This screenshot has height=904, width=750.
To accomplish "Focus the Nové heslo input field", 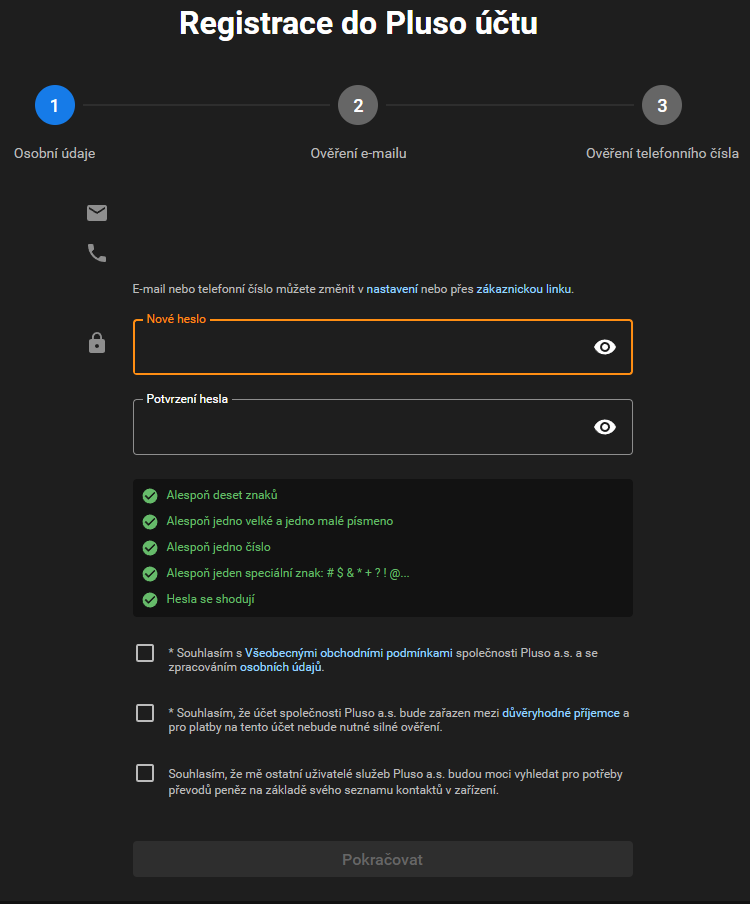I will click(383, 347).
